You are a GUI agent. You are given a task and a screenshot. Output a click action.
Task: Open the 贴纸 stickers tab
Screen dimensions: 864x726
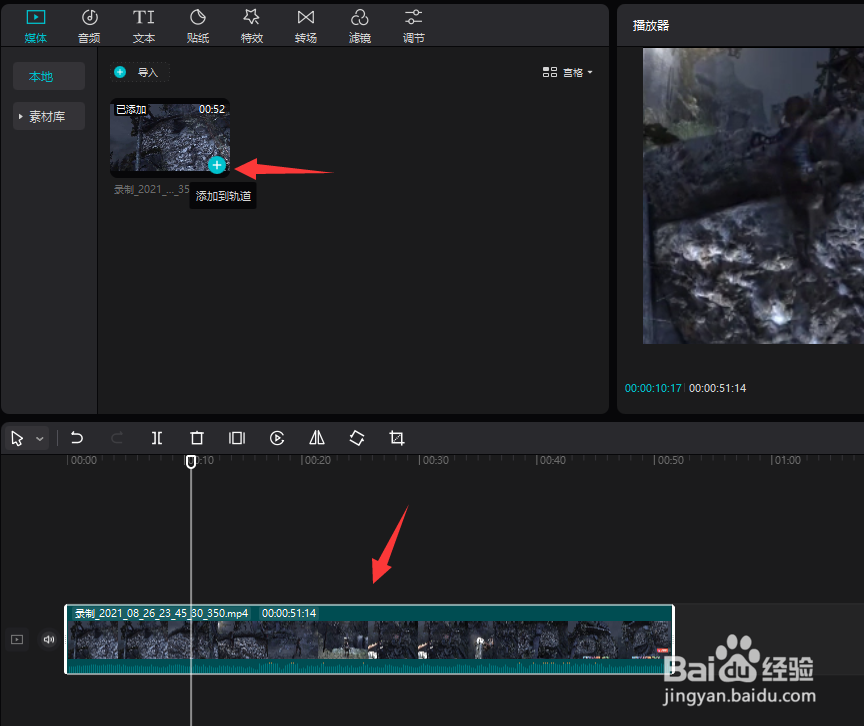(x=197, y=26)
